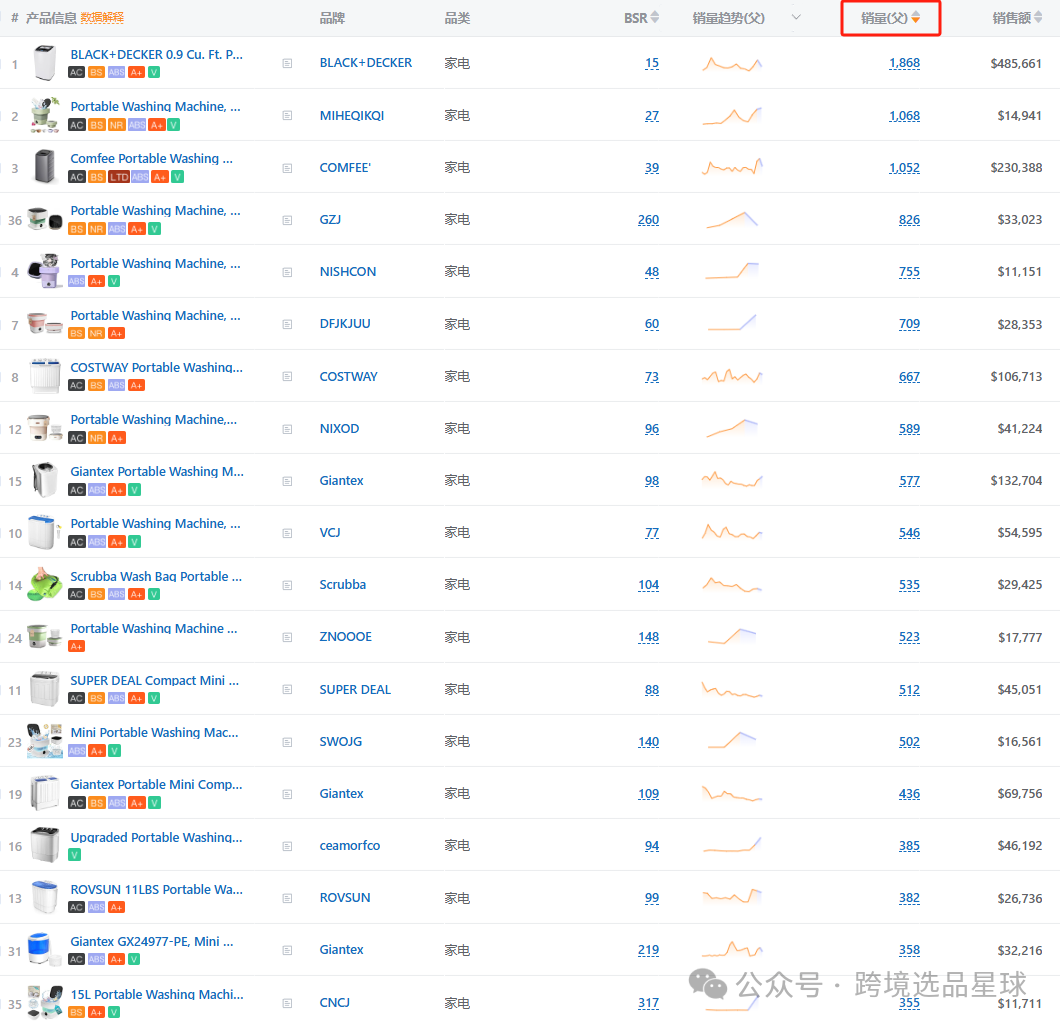Click the green V badge in the ceamorfco row
The width and height of the screenshot is (1060, 1027).
point(74,855)
